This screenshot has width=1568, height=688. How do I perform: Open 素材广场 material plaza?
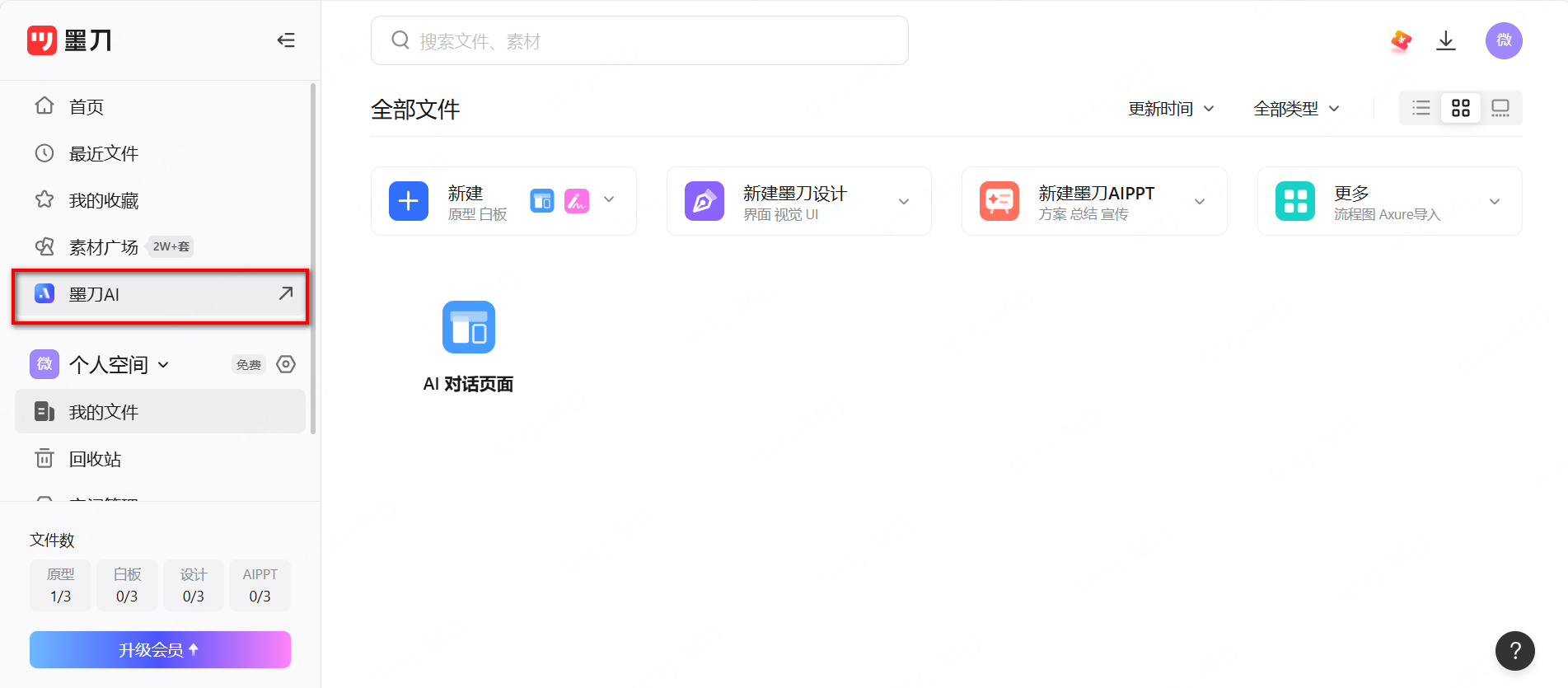tap(160, 247)
